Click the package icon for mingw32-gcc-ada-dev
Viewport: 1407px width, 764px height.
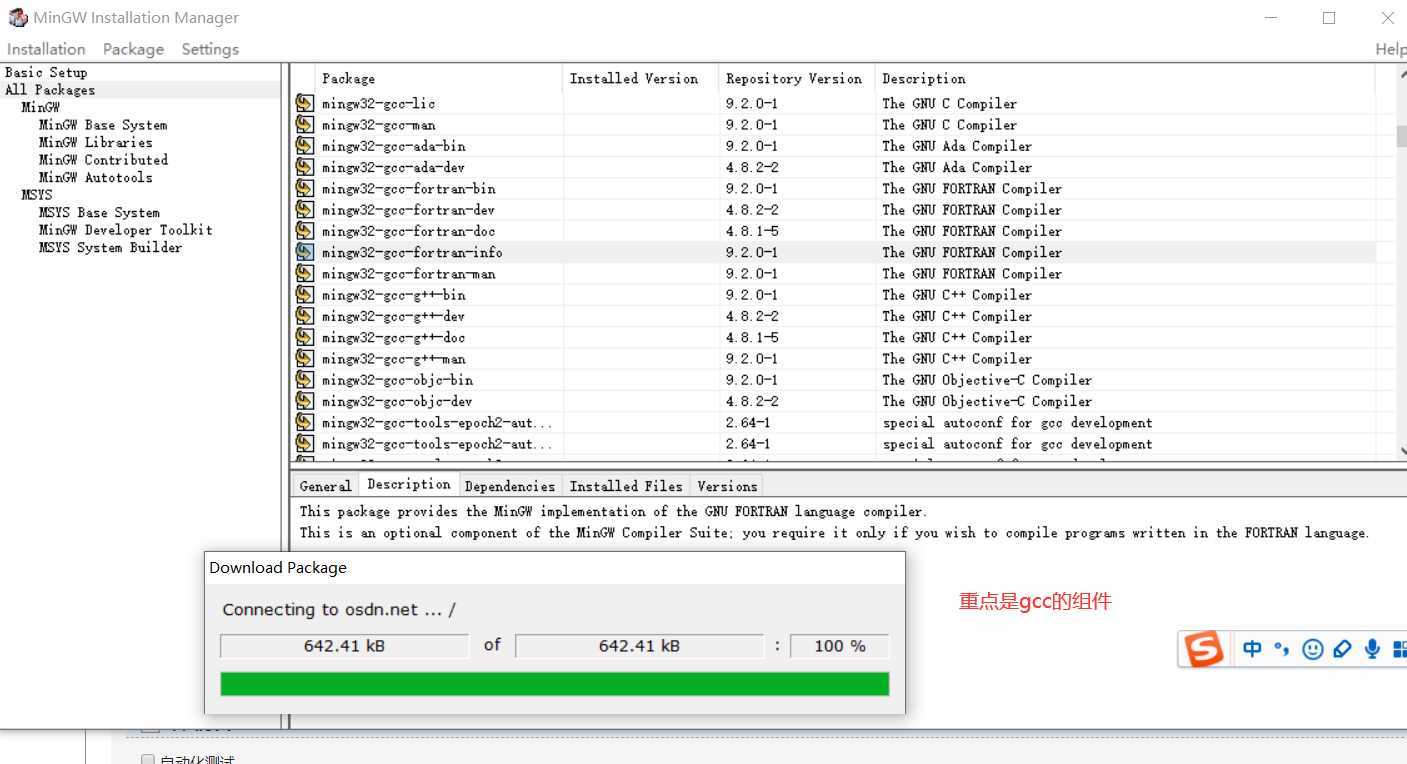click(x=304, y=167)
